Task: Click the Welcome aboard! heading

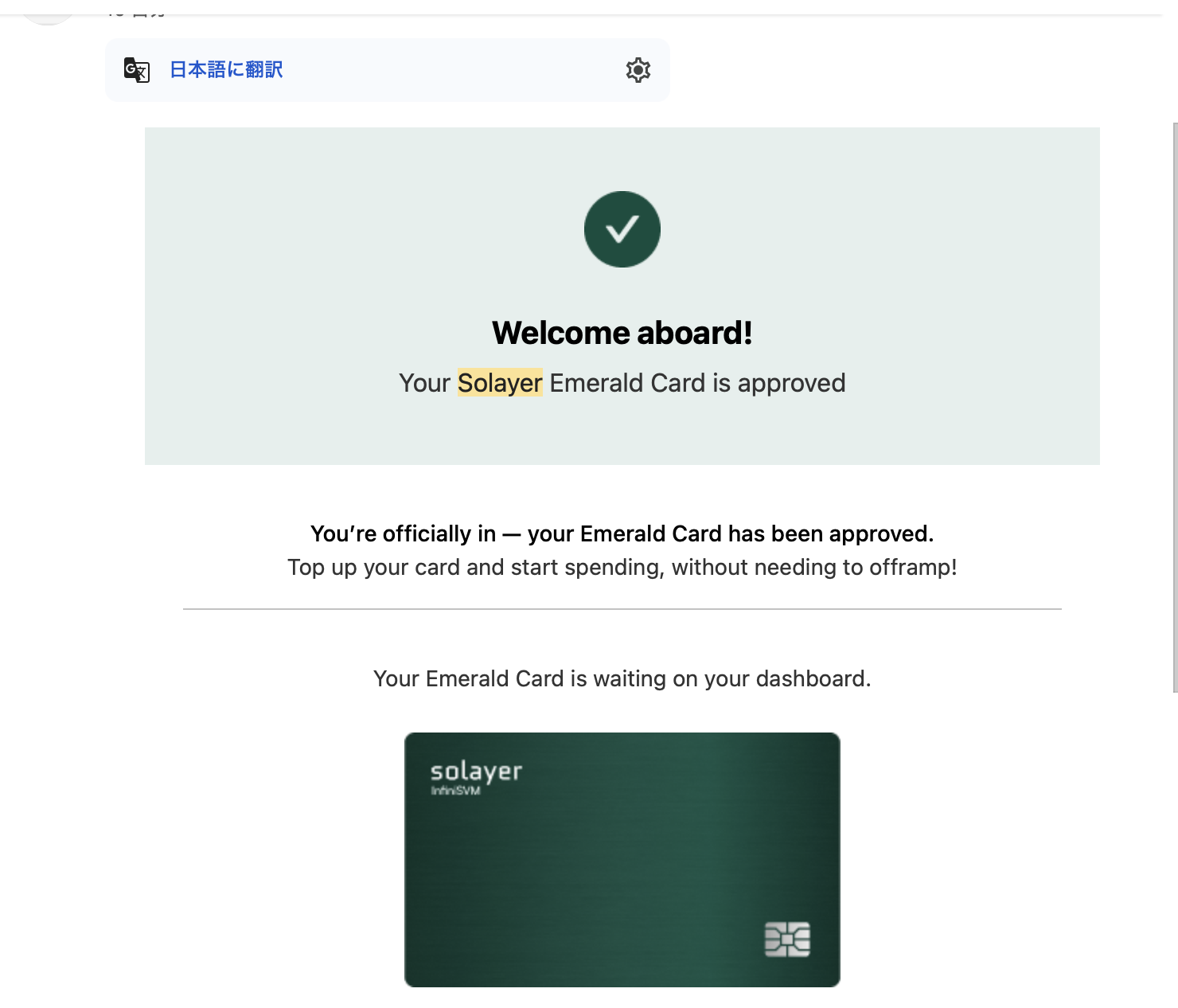Action: pos(622,333)
